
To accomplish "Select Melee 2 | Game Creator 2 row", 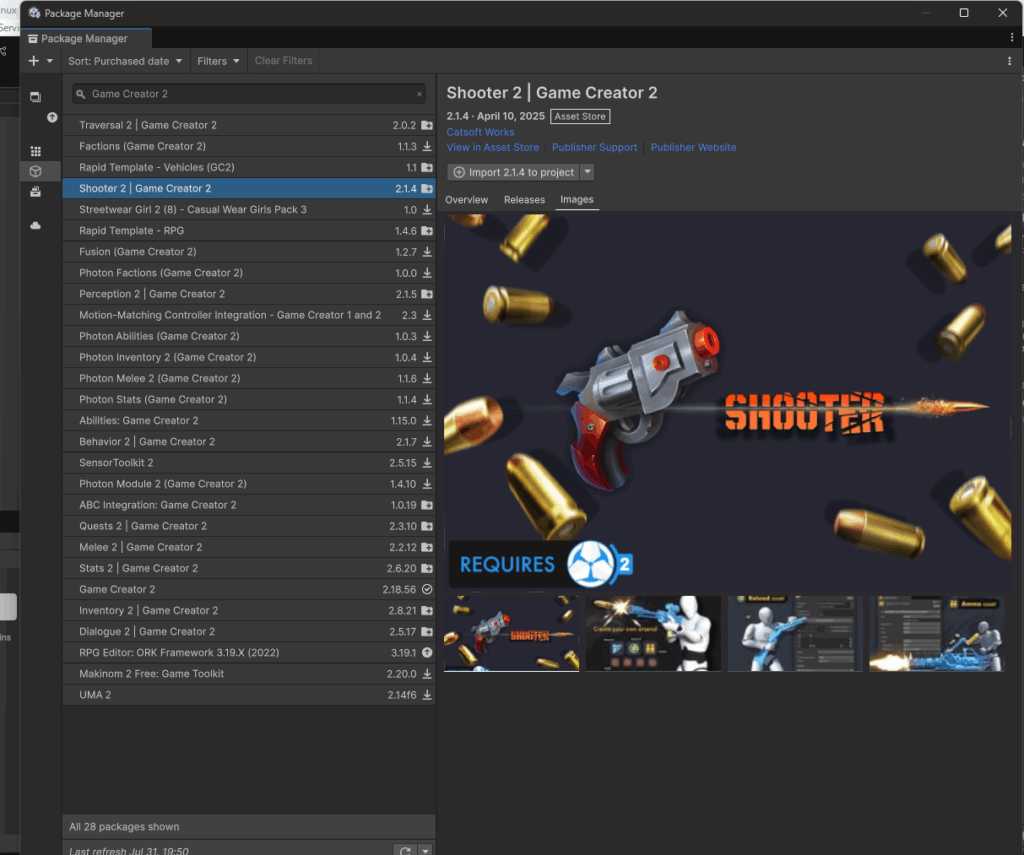I will coord(249,547).
